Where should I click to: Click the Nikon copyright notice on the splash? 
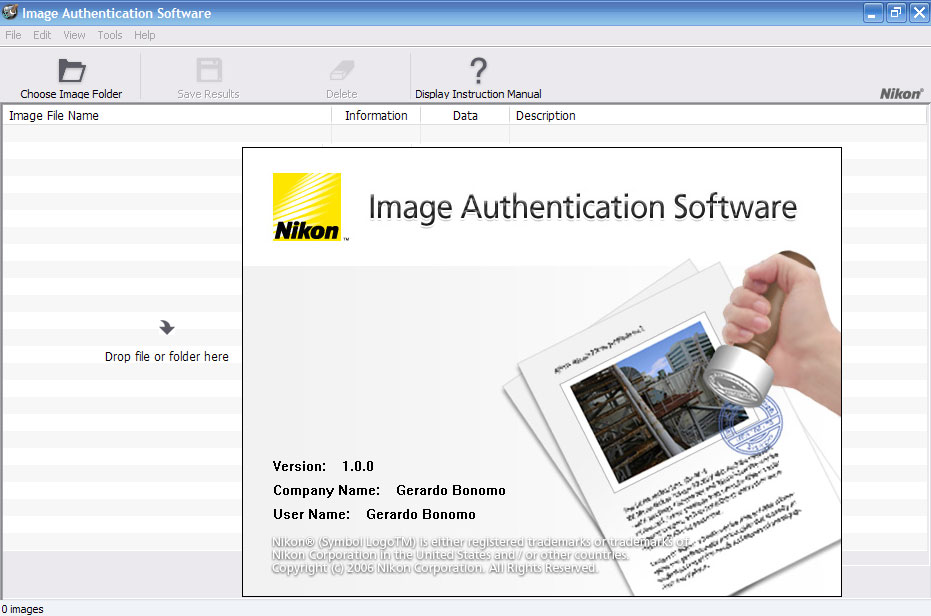[x=481, y=555]
